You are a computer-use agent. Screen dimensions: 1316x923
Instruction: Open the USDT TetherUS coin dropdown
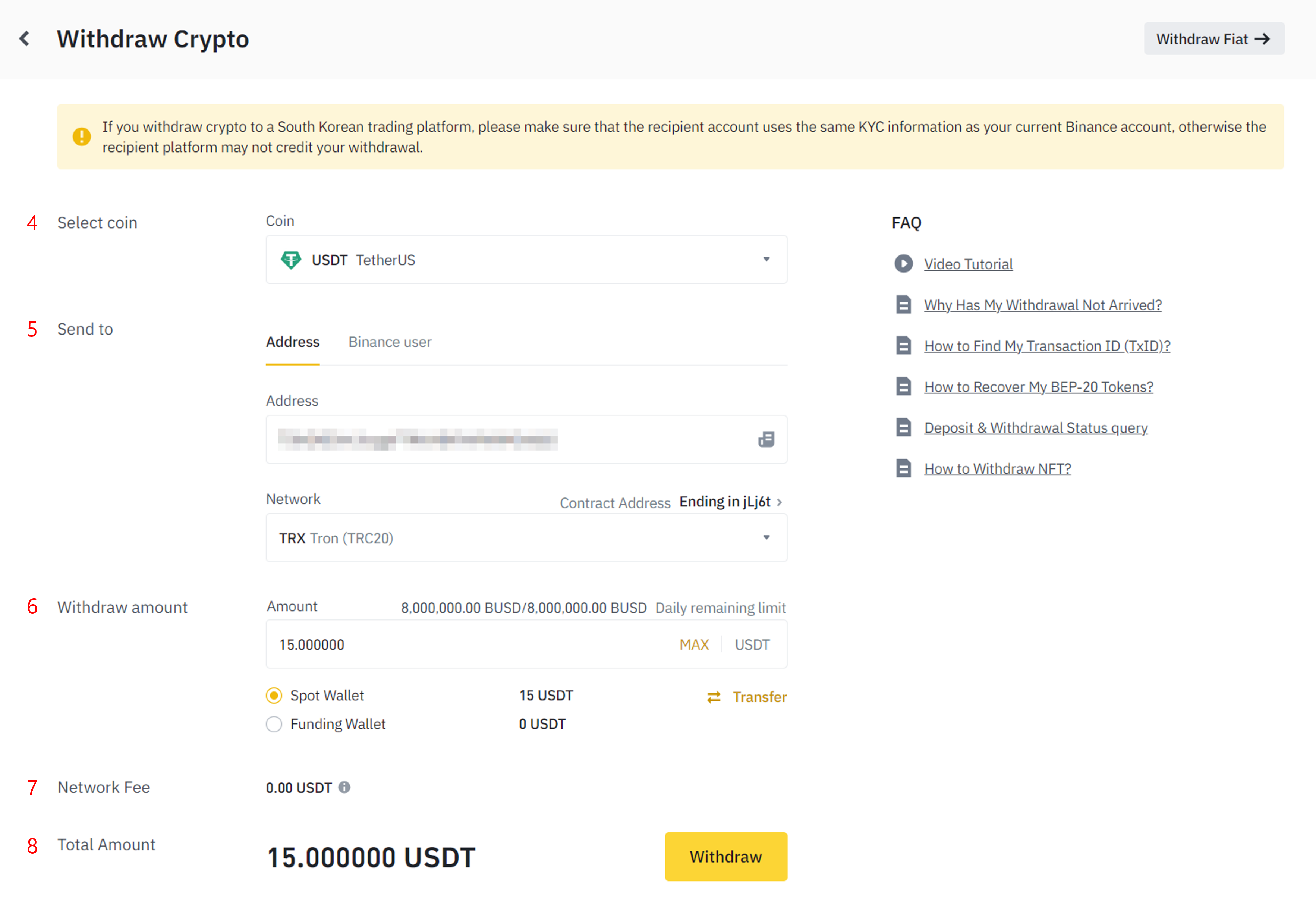point(526,260)
